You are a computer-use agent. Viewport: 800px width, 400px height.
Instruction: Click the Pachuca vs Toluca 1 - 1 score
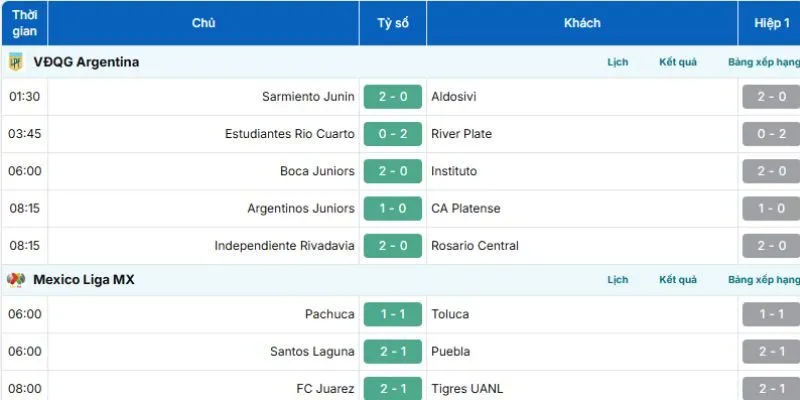[393, 314]
